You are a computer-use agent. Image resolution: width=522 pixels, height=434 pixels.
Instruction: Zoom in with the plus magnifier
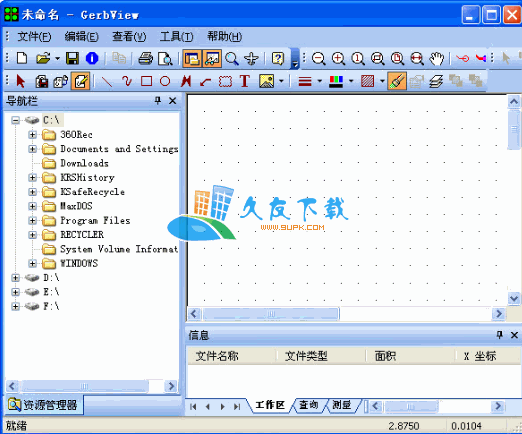(338, 58)
